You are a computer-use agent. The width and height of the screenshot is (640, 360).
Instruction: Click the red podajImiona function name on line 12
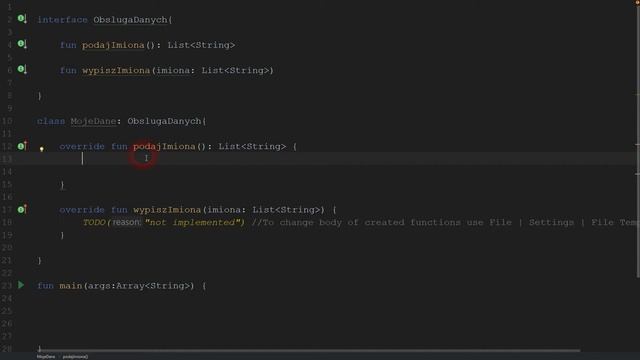164,147
